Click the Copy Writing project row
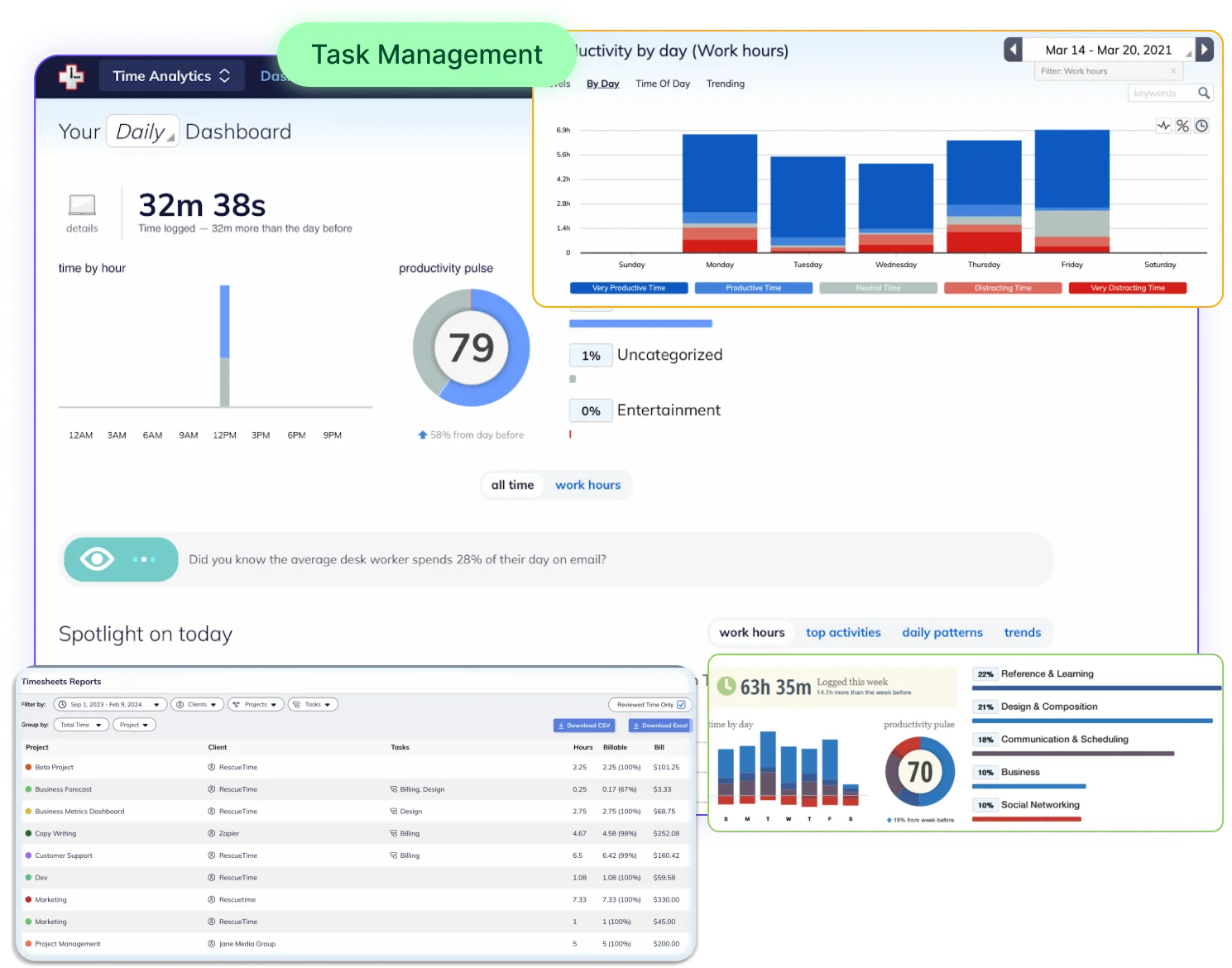 coord(355,834)
